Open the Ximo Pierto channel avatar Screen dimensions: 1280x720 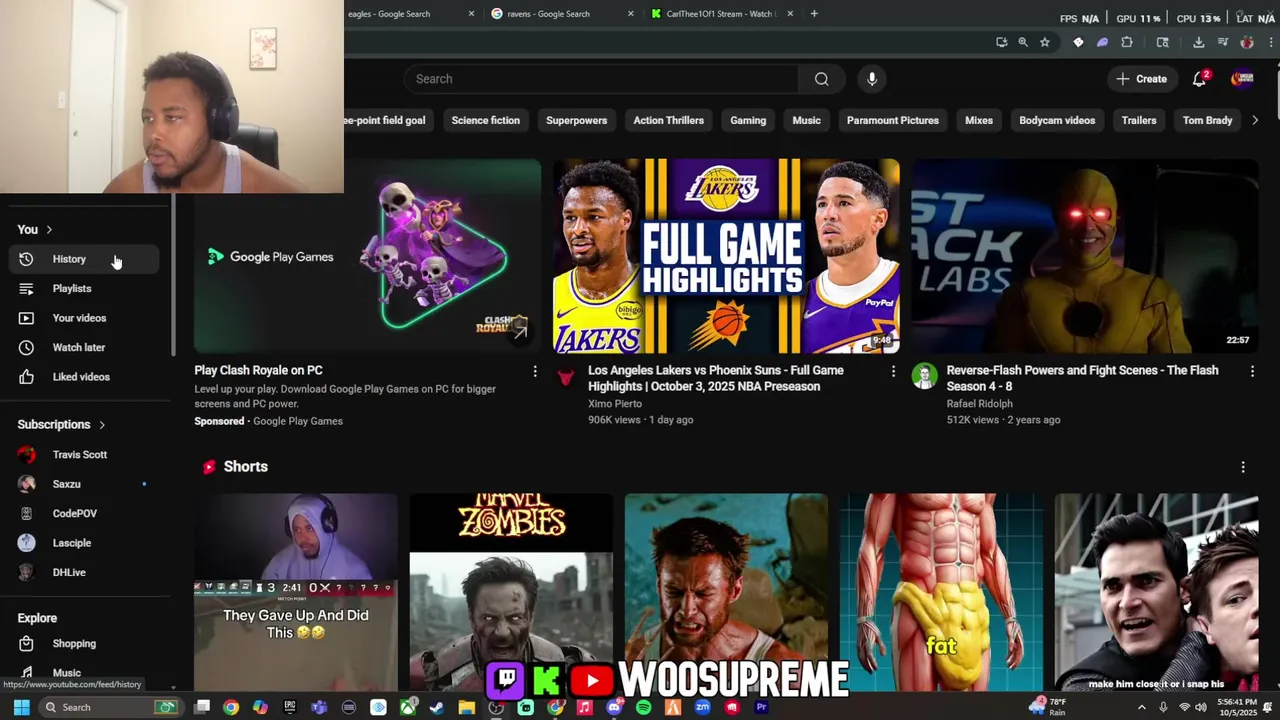[x=566, y=376]
